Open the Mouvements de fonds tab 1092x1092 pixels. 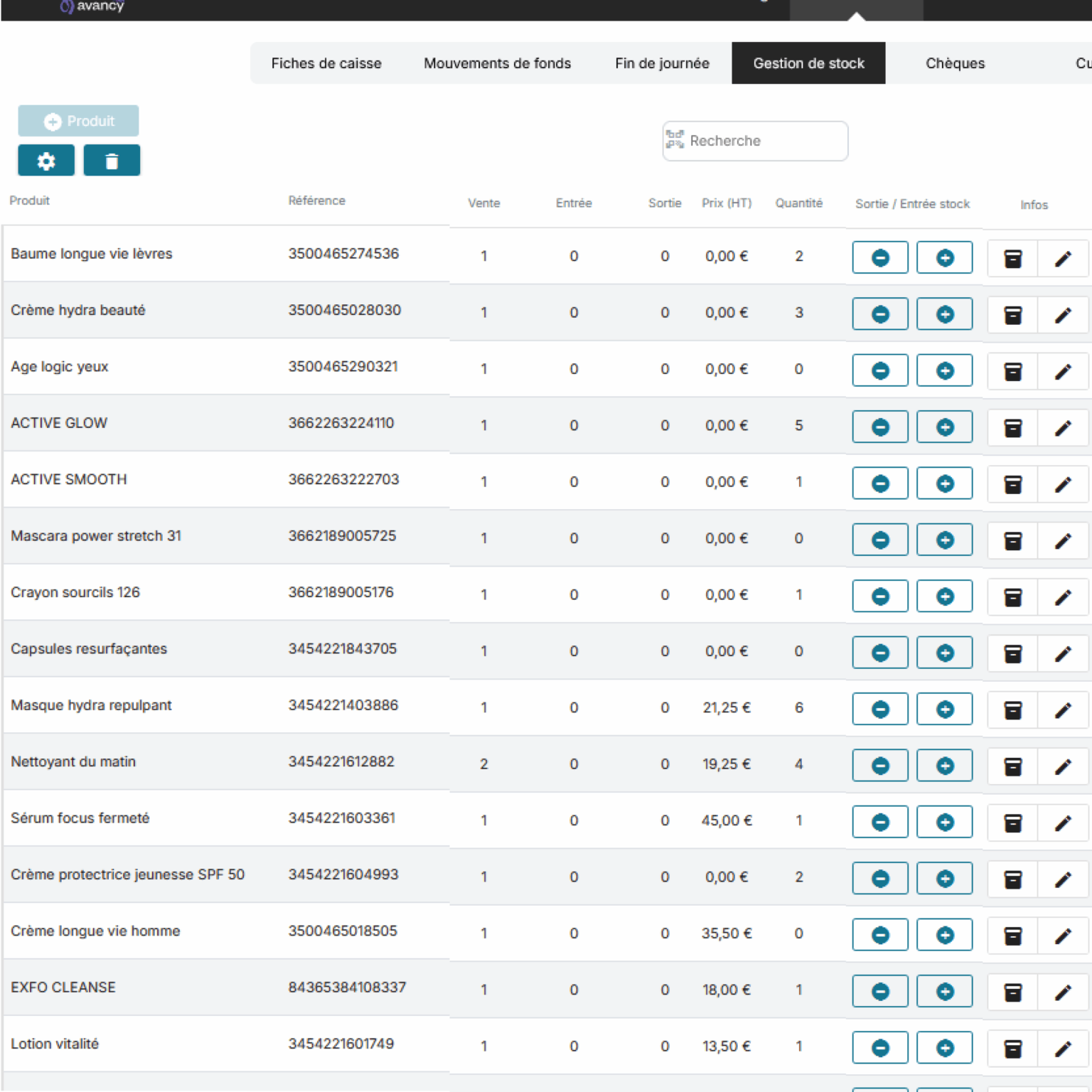point(497,63)
